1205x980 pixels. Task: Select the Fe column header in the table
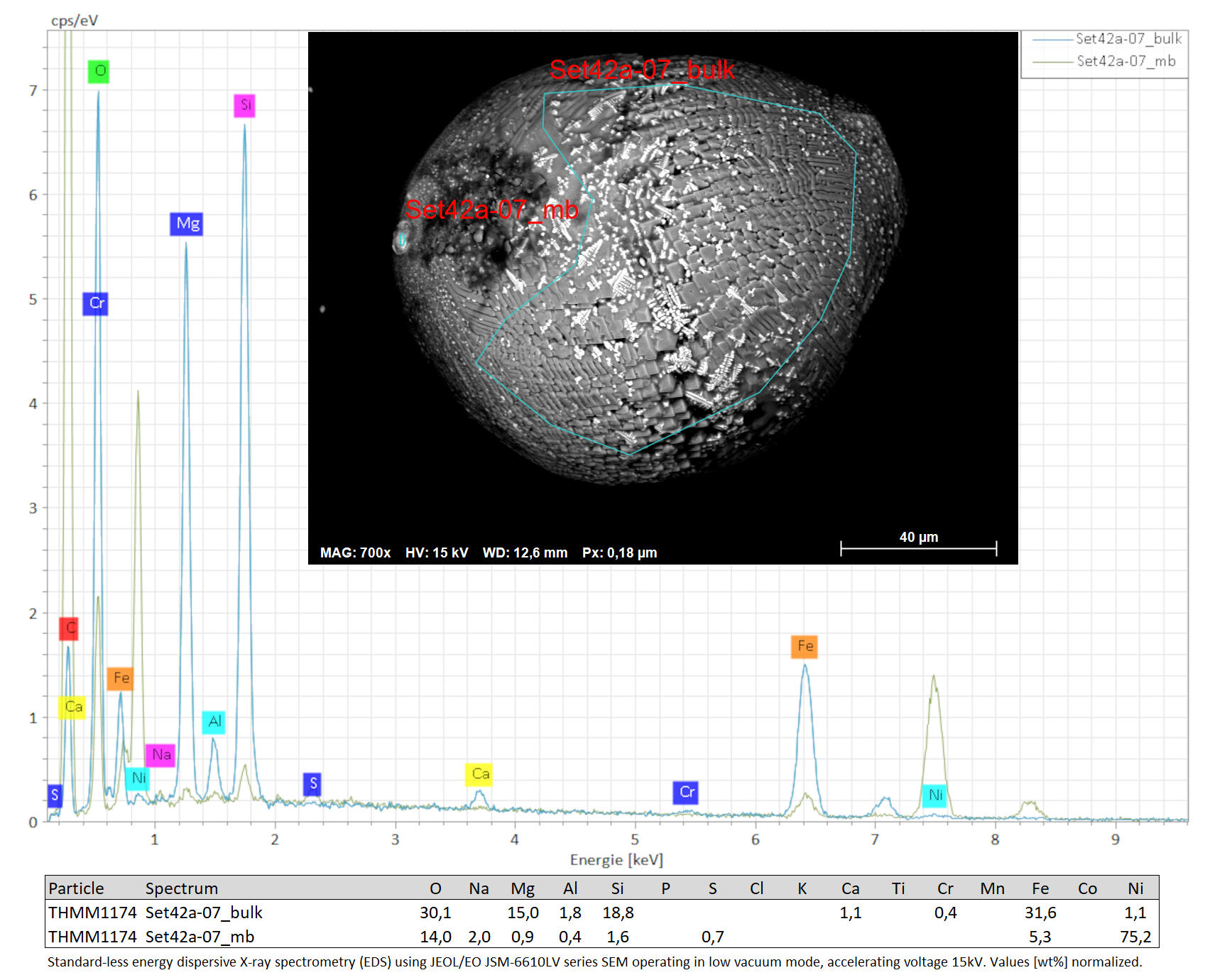[1040, 888]
